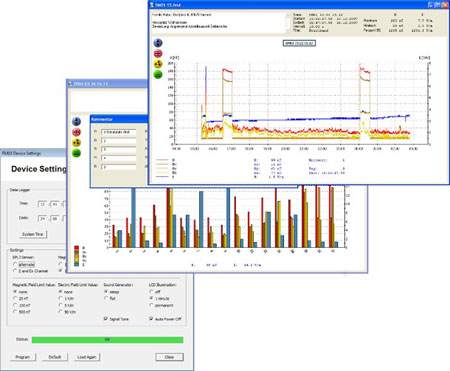Click the green round icon in line chart window
Screen dimensions: 450x371
tap(158, 74)
